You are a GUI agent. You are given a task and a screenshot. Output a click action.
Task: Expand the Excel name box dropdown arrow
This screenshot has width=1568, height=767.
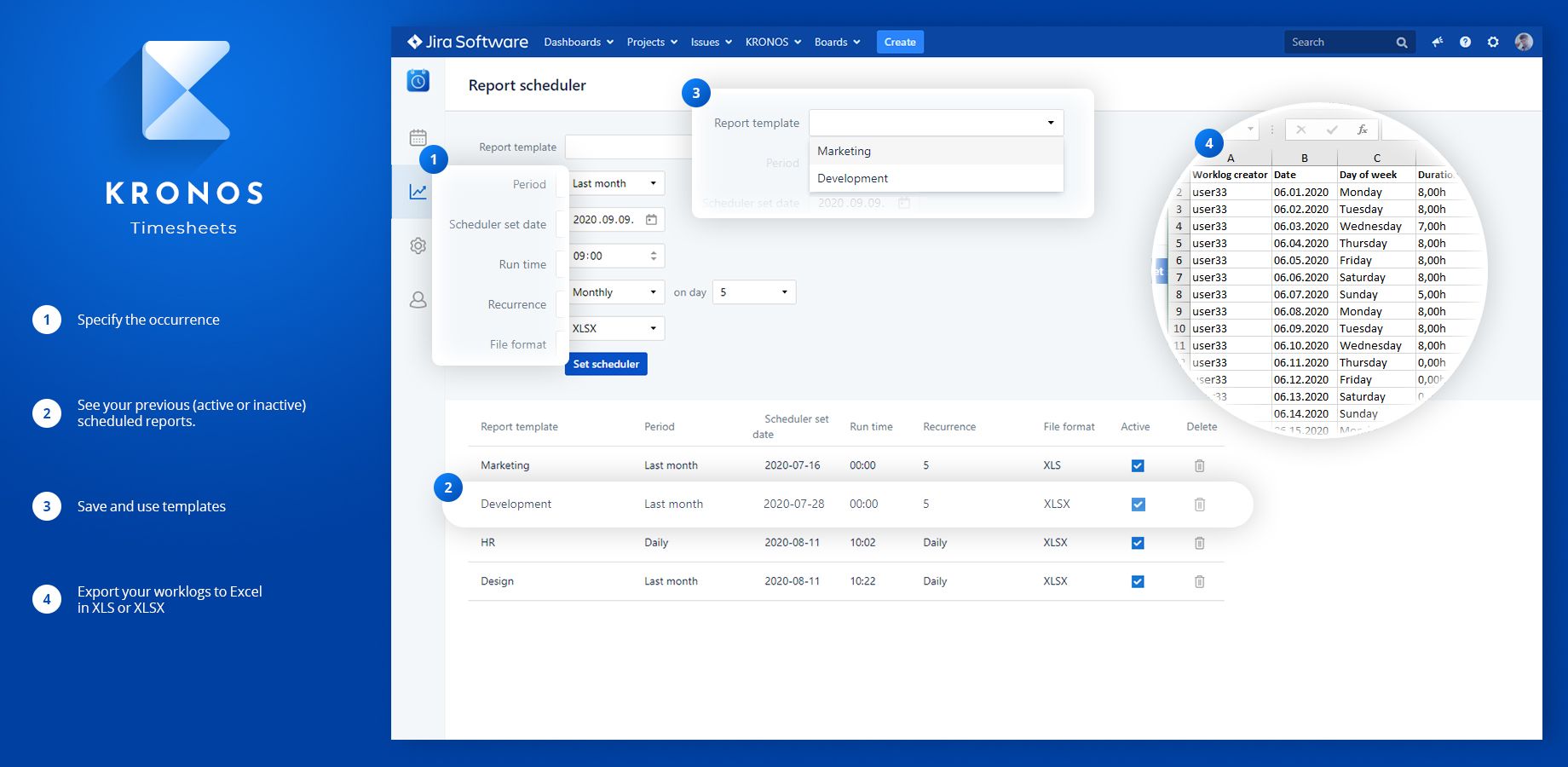click(x=1250, y=130)
